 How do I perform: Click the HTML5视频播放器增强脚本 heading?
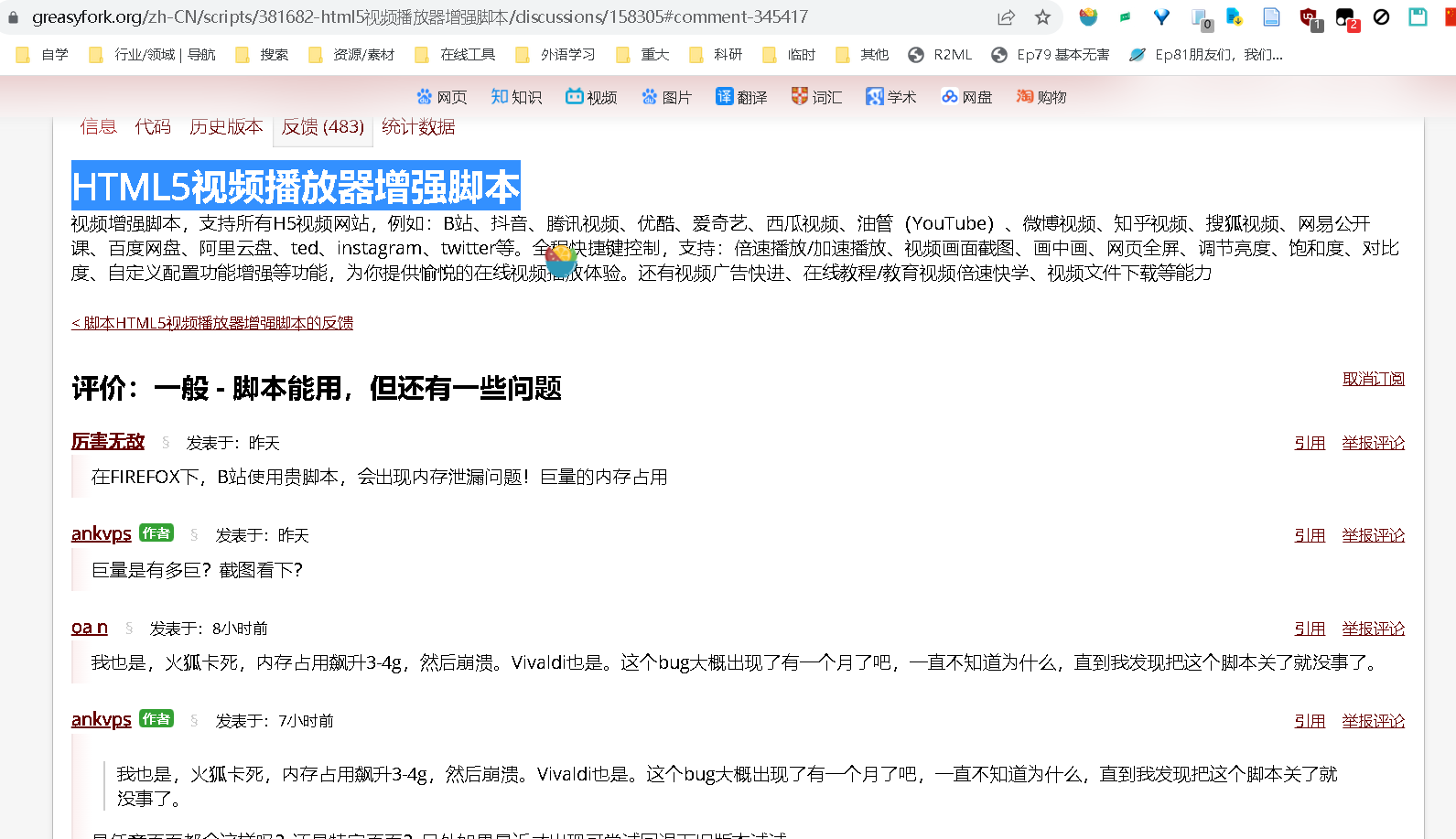pos(296,187)
